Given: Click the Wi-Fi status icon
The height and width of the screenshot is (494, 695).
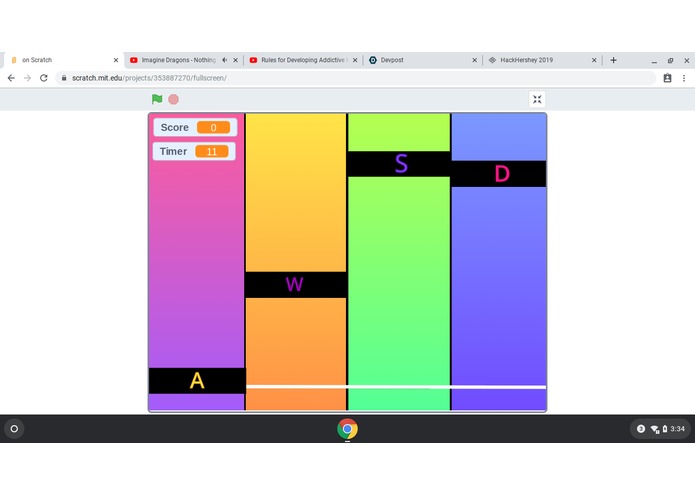Looking at the screenshot, I should pyautogui.click(x=654, y=429).
